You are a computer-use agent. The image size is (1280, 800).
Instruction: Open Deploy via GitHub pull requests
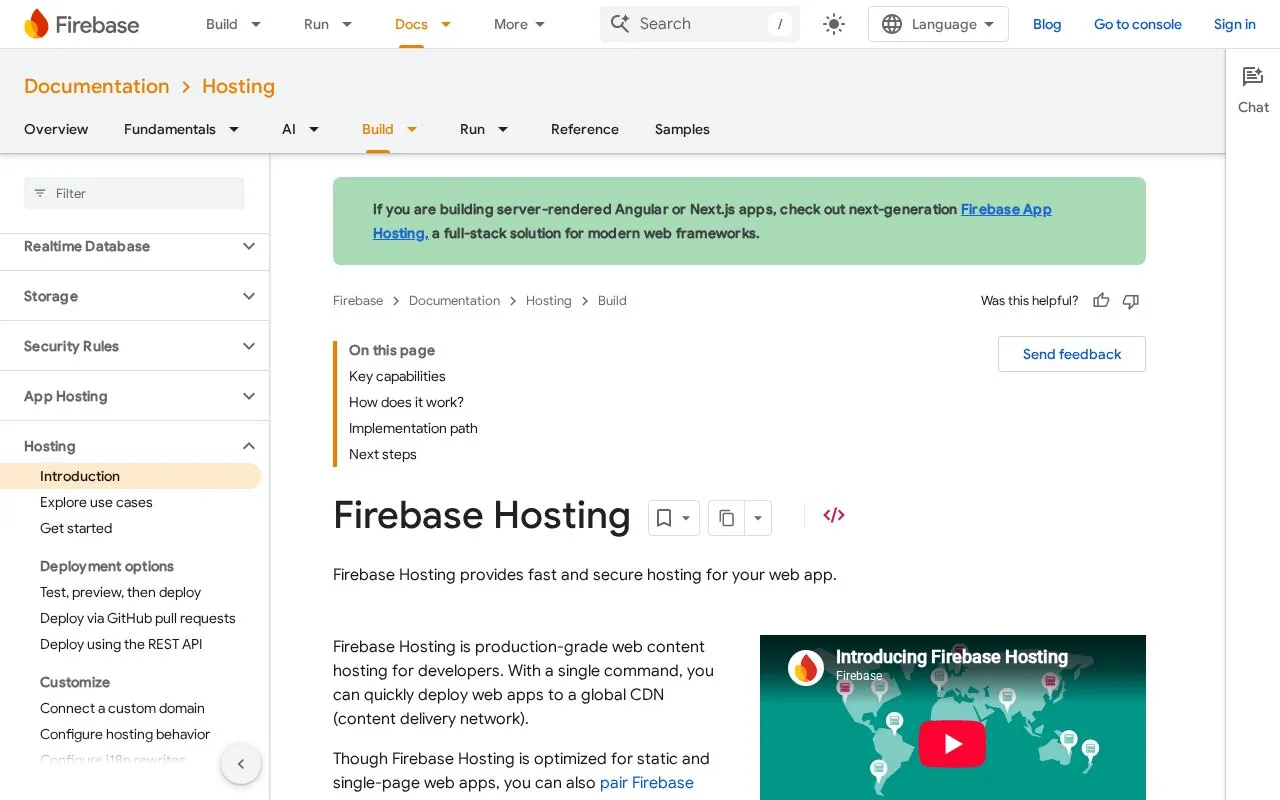click(x=138, y=618)
